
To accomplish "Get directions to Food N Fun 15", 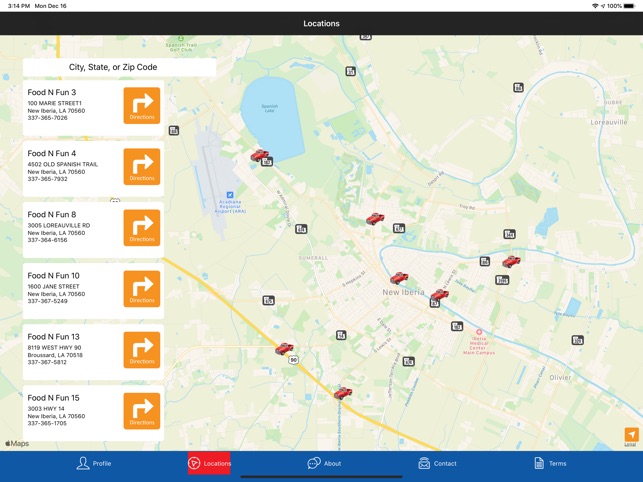I will coord(142,411).
